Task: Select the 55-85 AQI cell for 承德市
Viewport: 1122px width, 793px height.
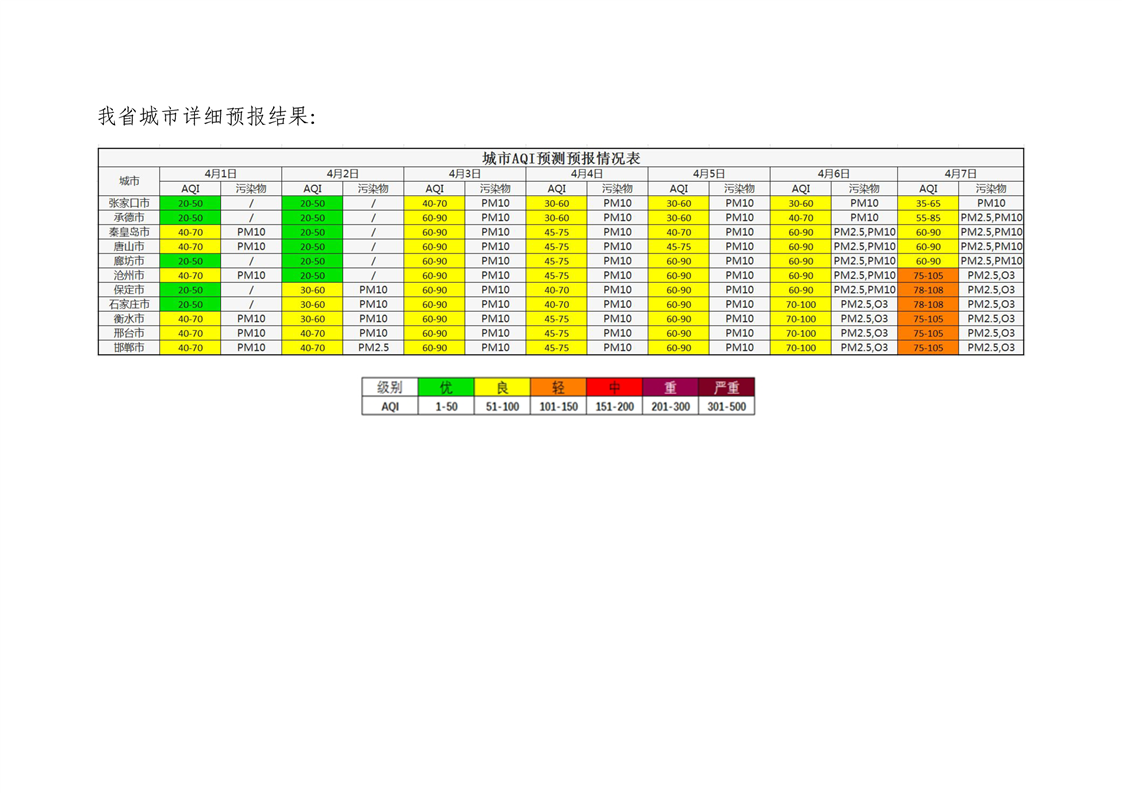Action: [928, 218]
